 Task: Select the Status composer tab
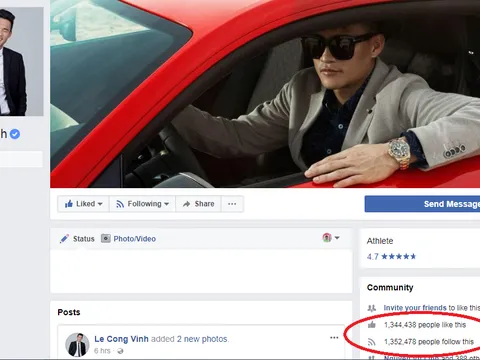click(77, 239)
